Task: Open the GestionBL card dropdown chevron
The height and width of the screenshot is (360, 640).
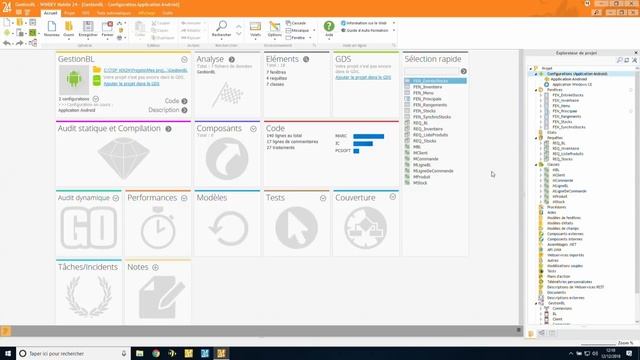Action: [184, 60]
